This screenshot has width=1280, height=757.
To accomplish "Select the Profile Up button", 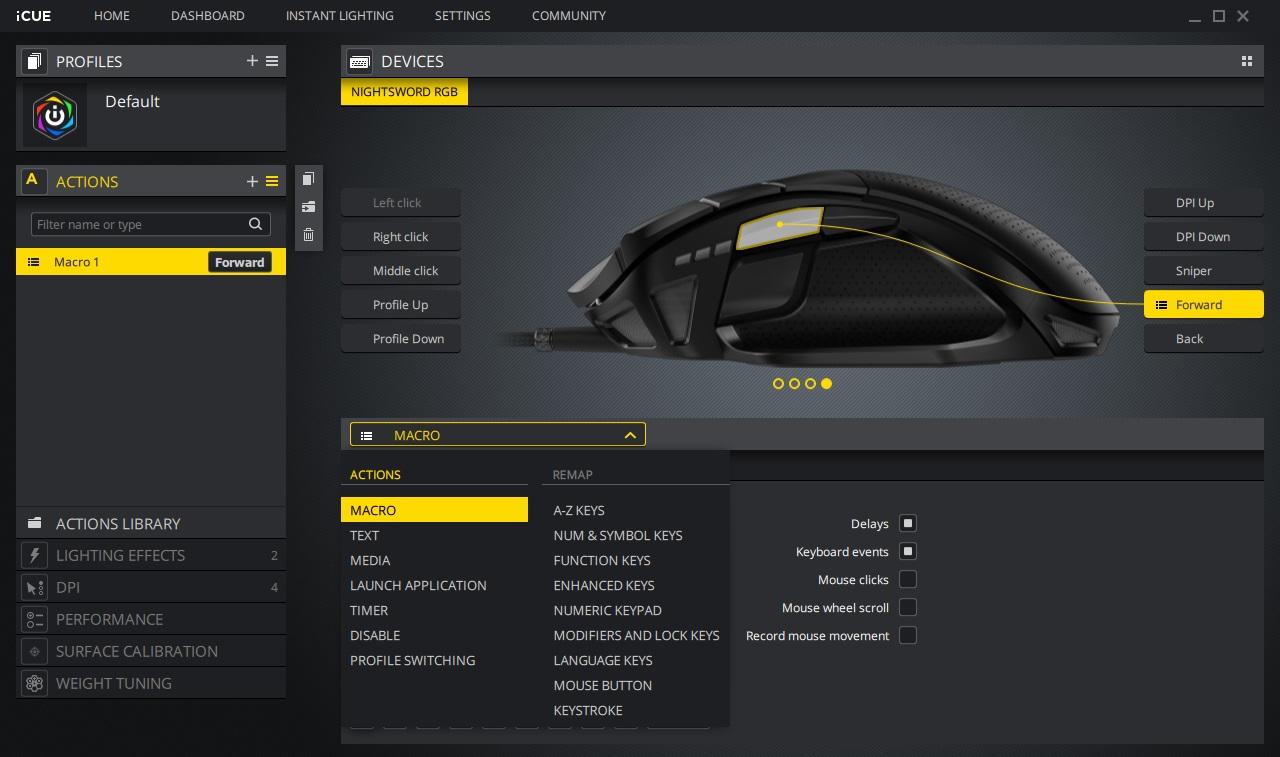I will tap(401, 305).
